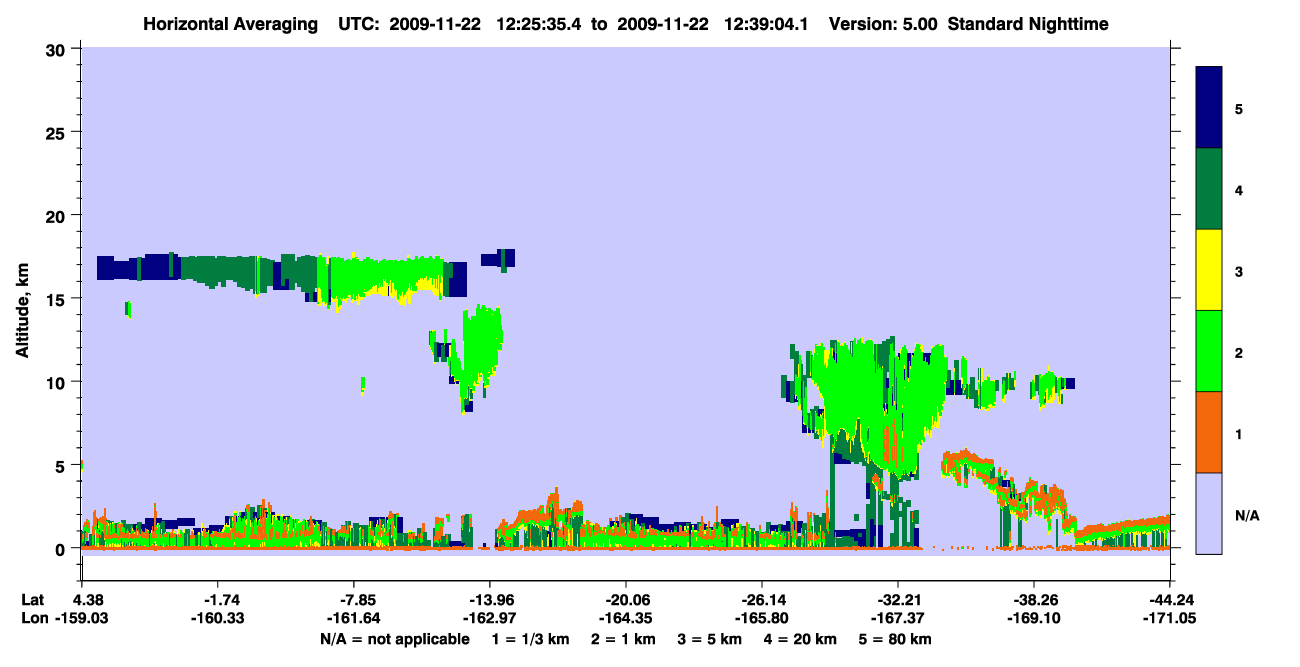Click the dark green level 4 color swatch

click(1209, 188)
